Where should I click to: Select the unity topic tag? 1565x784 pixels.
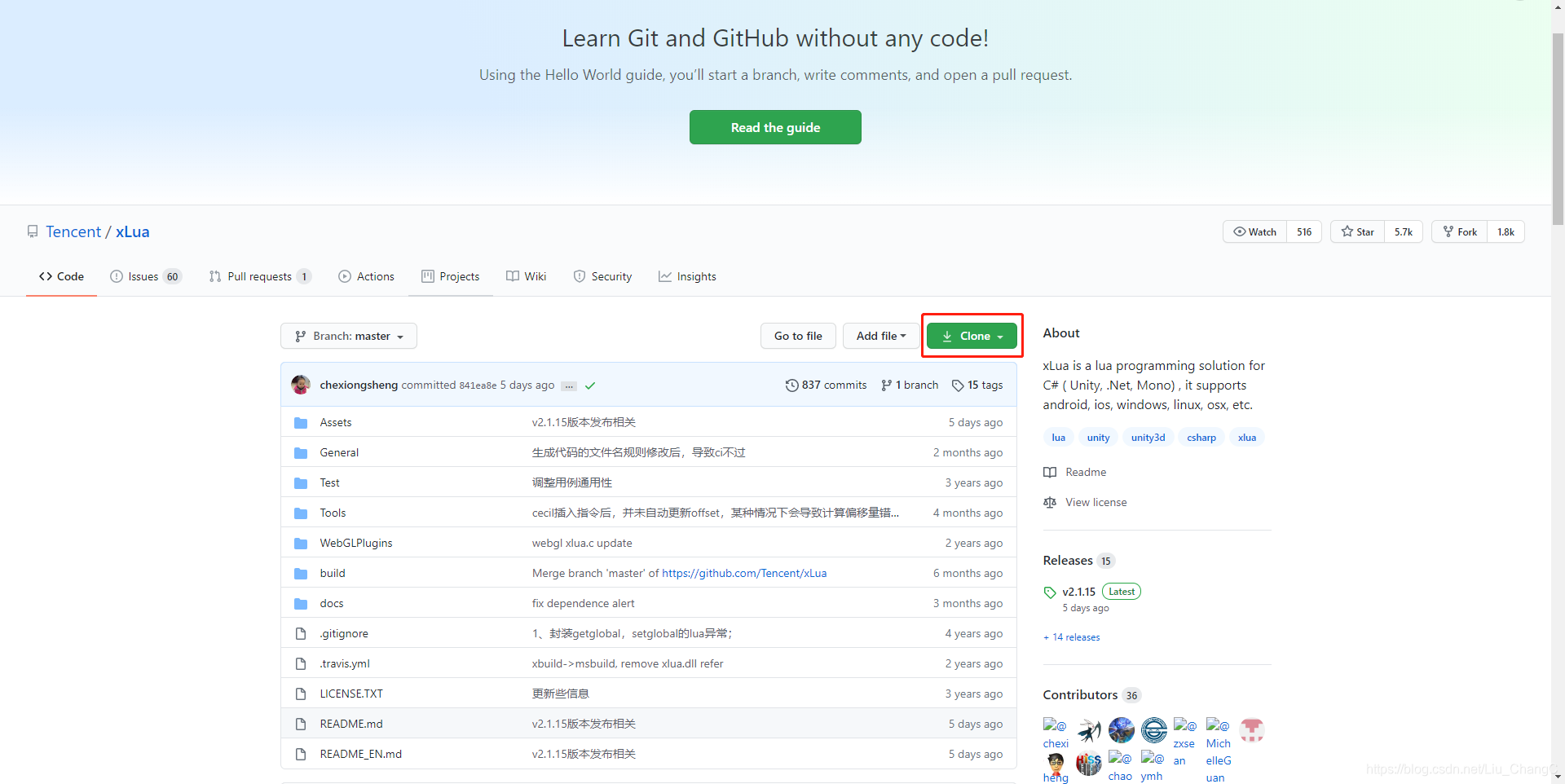click(1098, 438)
